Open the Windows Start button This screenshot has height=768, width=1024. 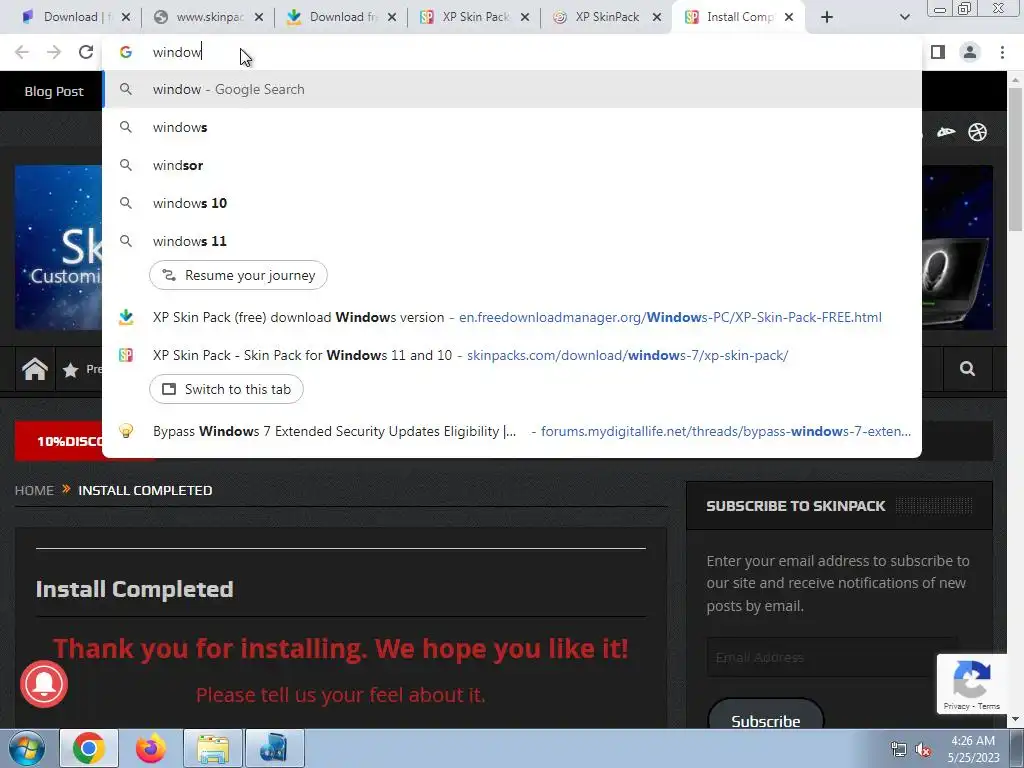tap(26, 749)
